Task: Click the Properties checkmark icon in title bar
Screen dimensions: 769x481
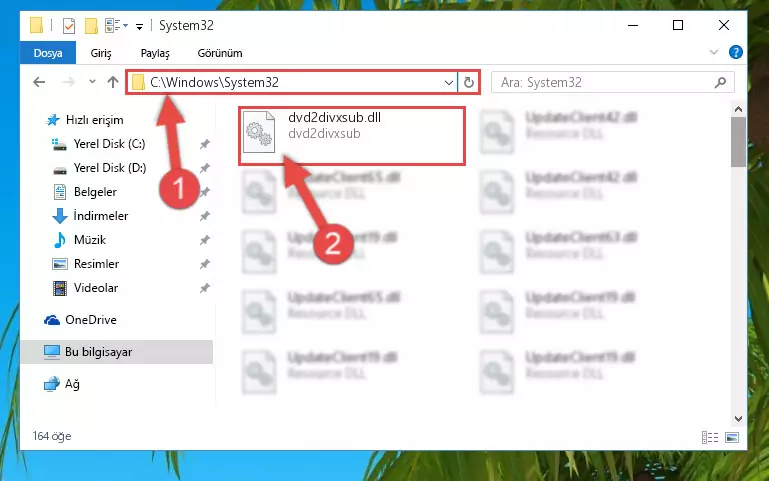Action: coord(69,25)
